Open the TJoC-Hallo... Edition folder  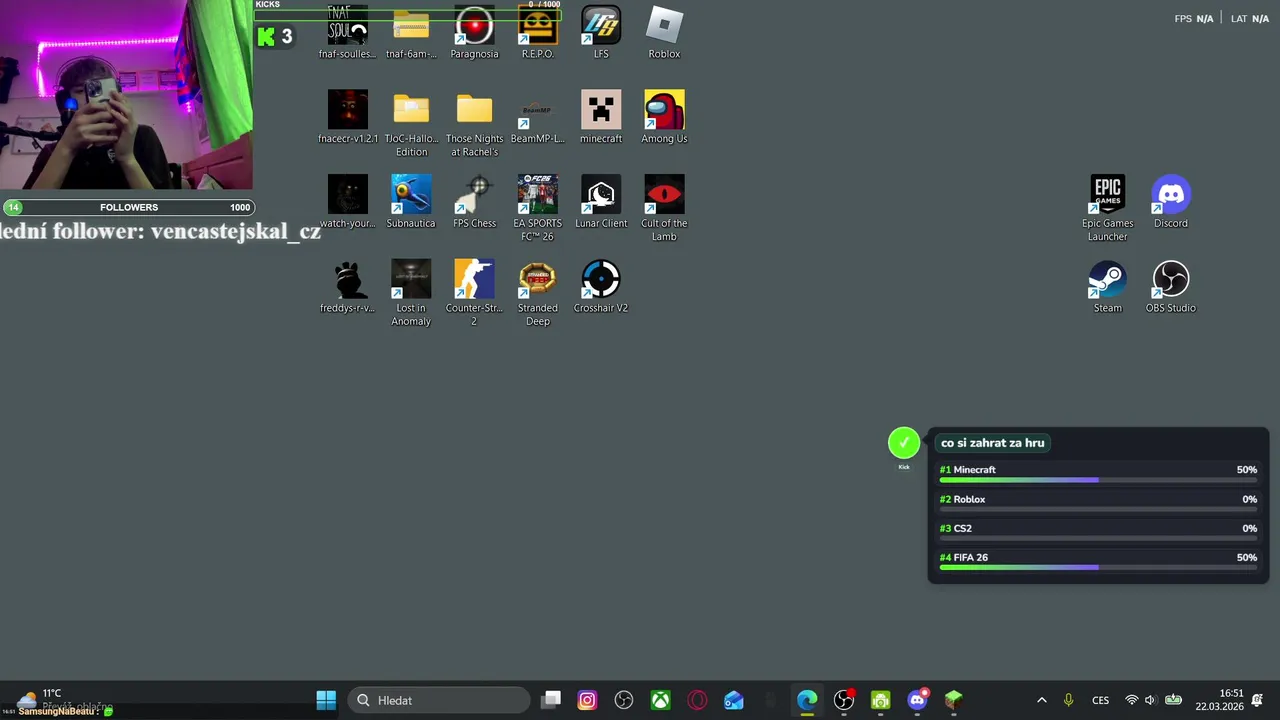pos(411,124)
